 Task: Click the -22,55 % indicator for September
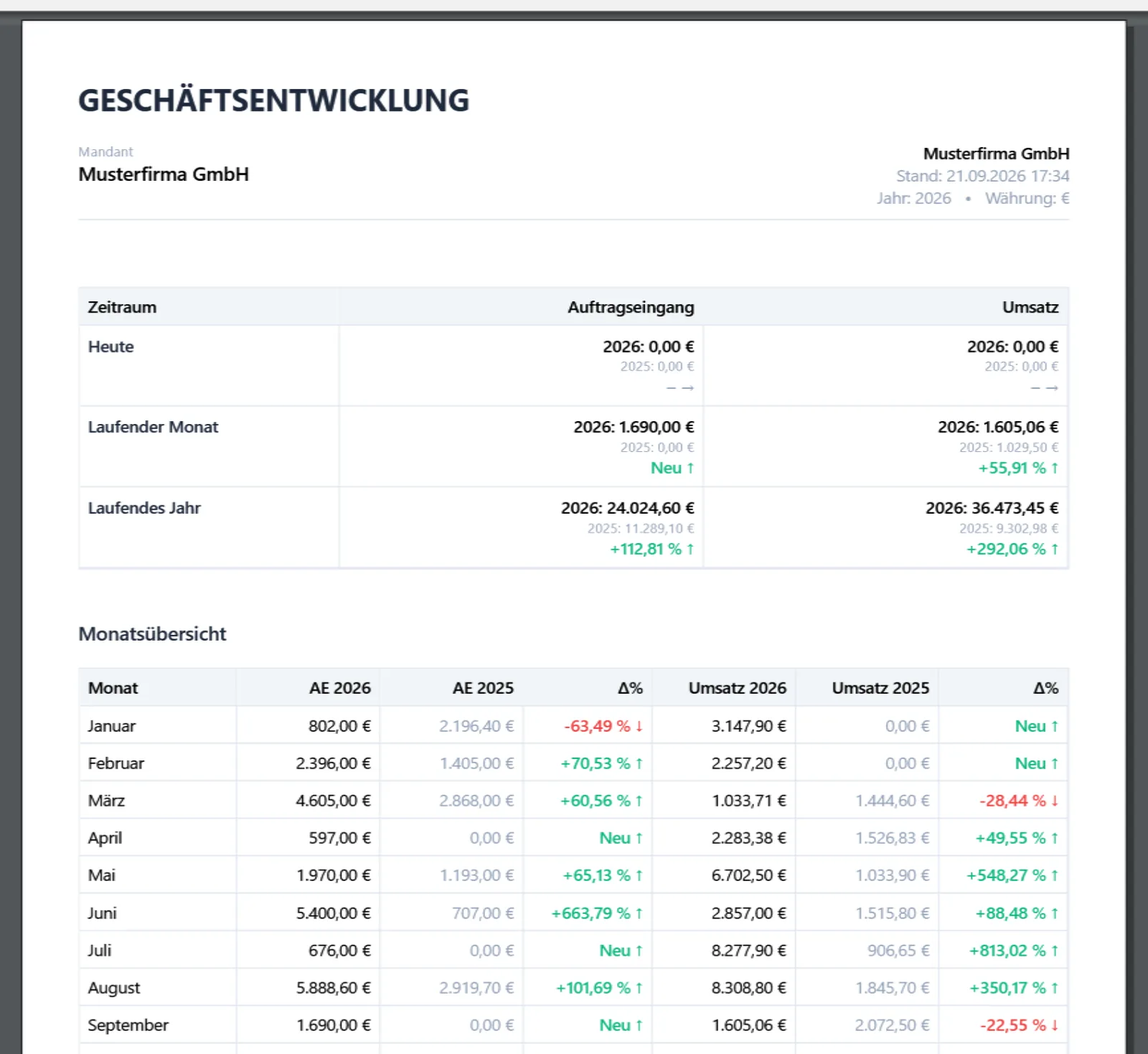(x=1019, y=1025)
